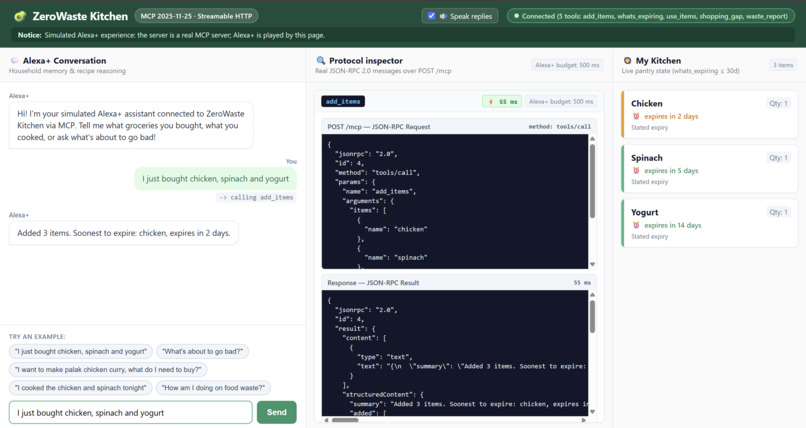Click the "Household memory & recipe reasoning" subtitle
Screen dimensions: 806x428
click(67, 71)
